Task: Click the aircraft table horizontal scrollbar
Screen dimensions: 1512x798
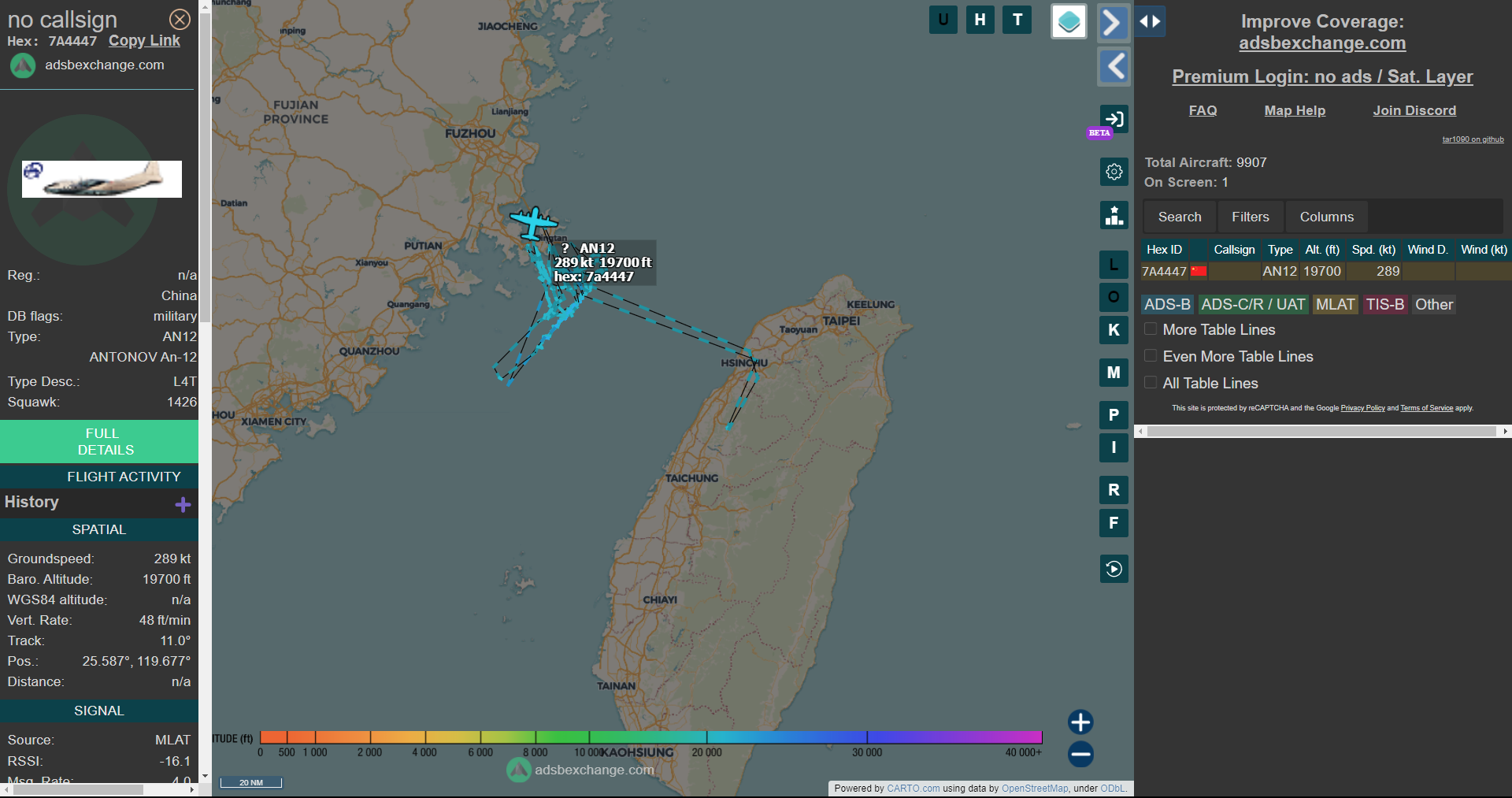Action: pos(1321,432)
